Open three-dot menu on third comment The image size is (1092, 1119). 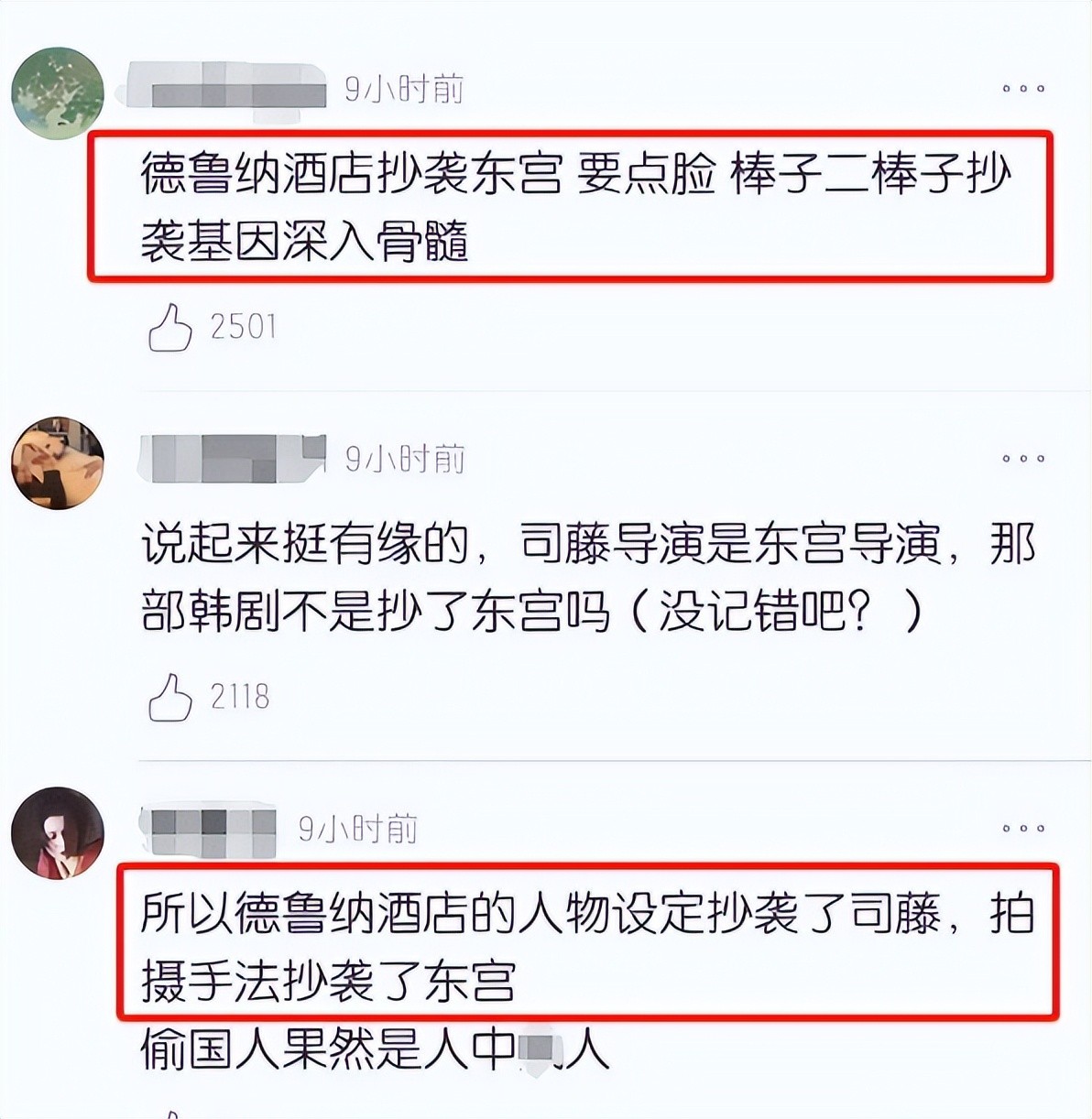click(x=1022, y=829)
